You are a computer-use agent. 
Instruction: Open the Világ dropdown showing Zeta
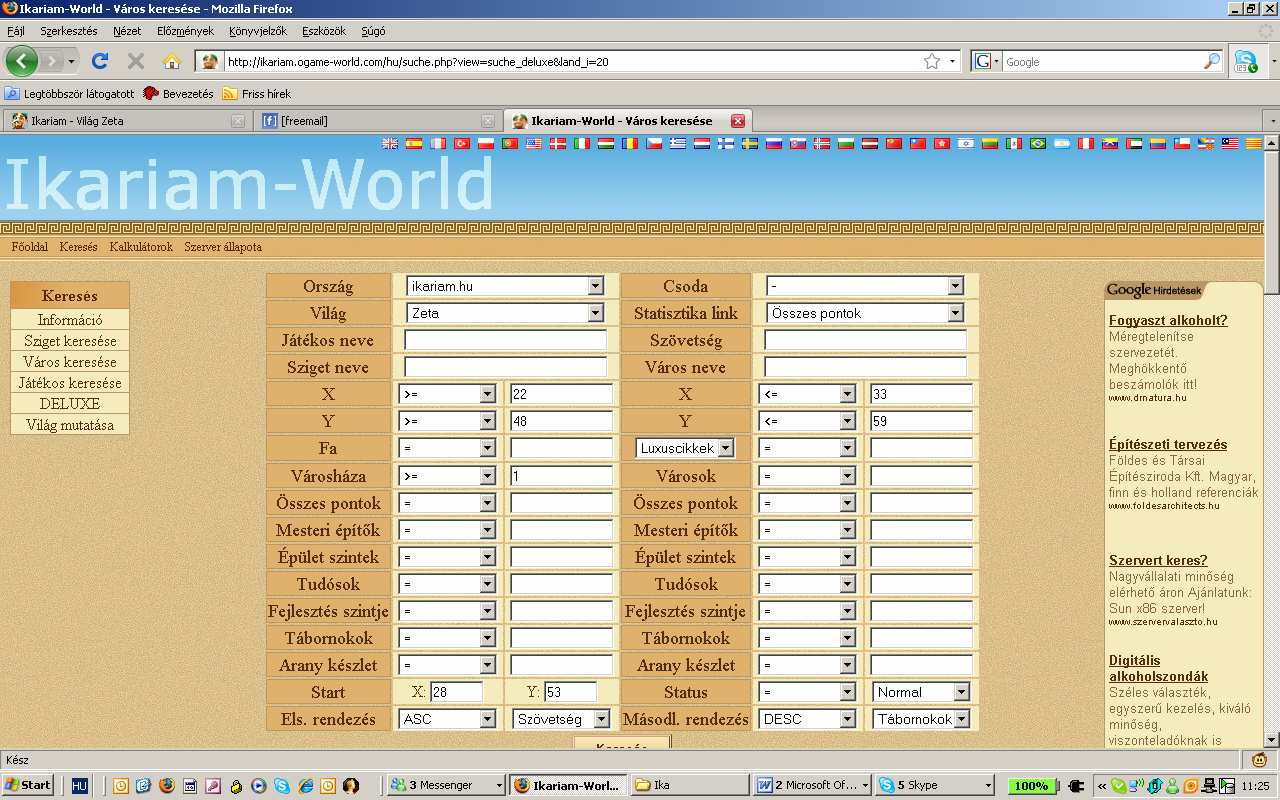505,313
